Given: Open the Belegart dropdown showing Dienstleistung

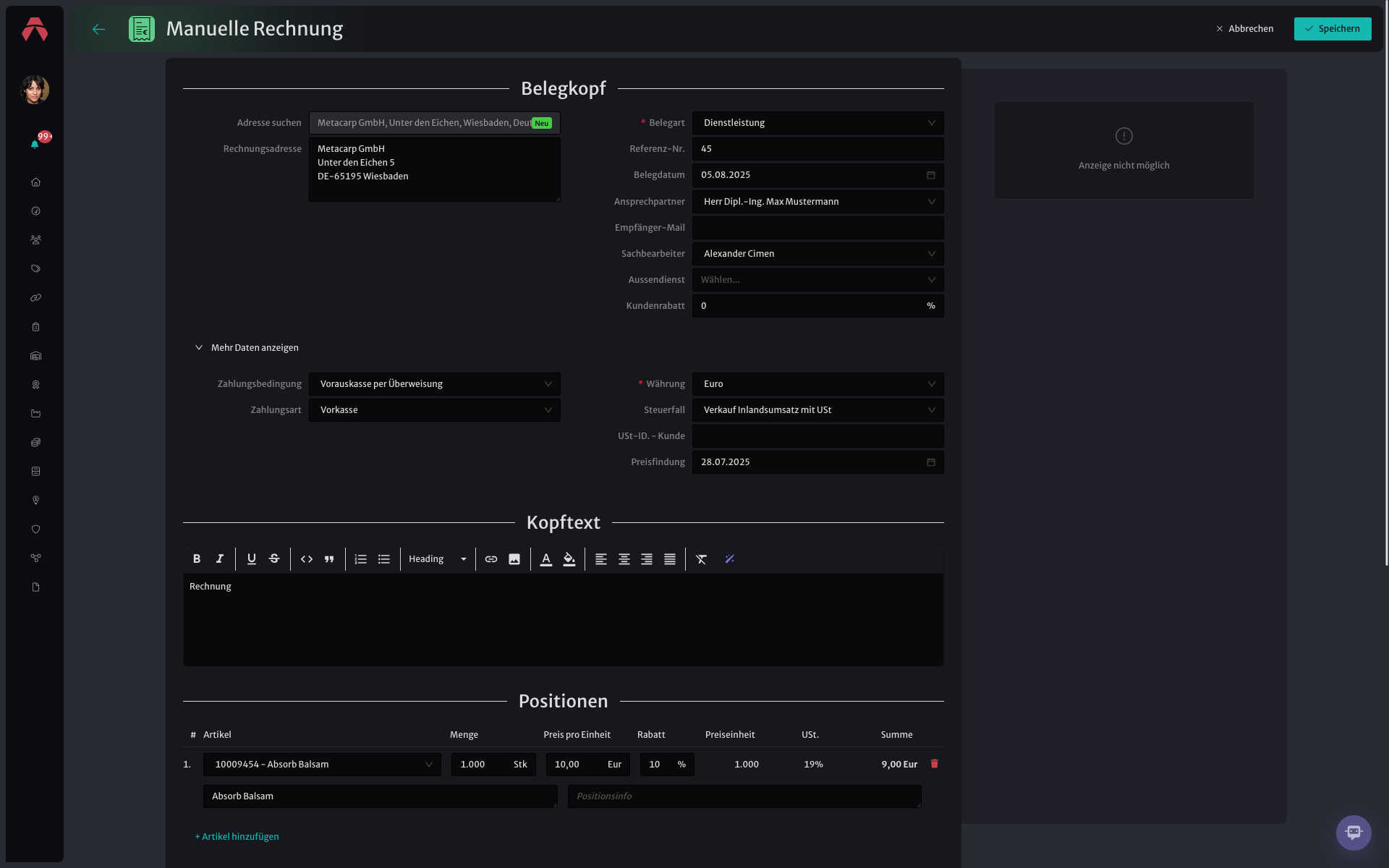Looking at the screenshot, I should pyautogui.click(x=817, y=123).
